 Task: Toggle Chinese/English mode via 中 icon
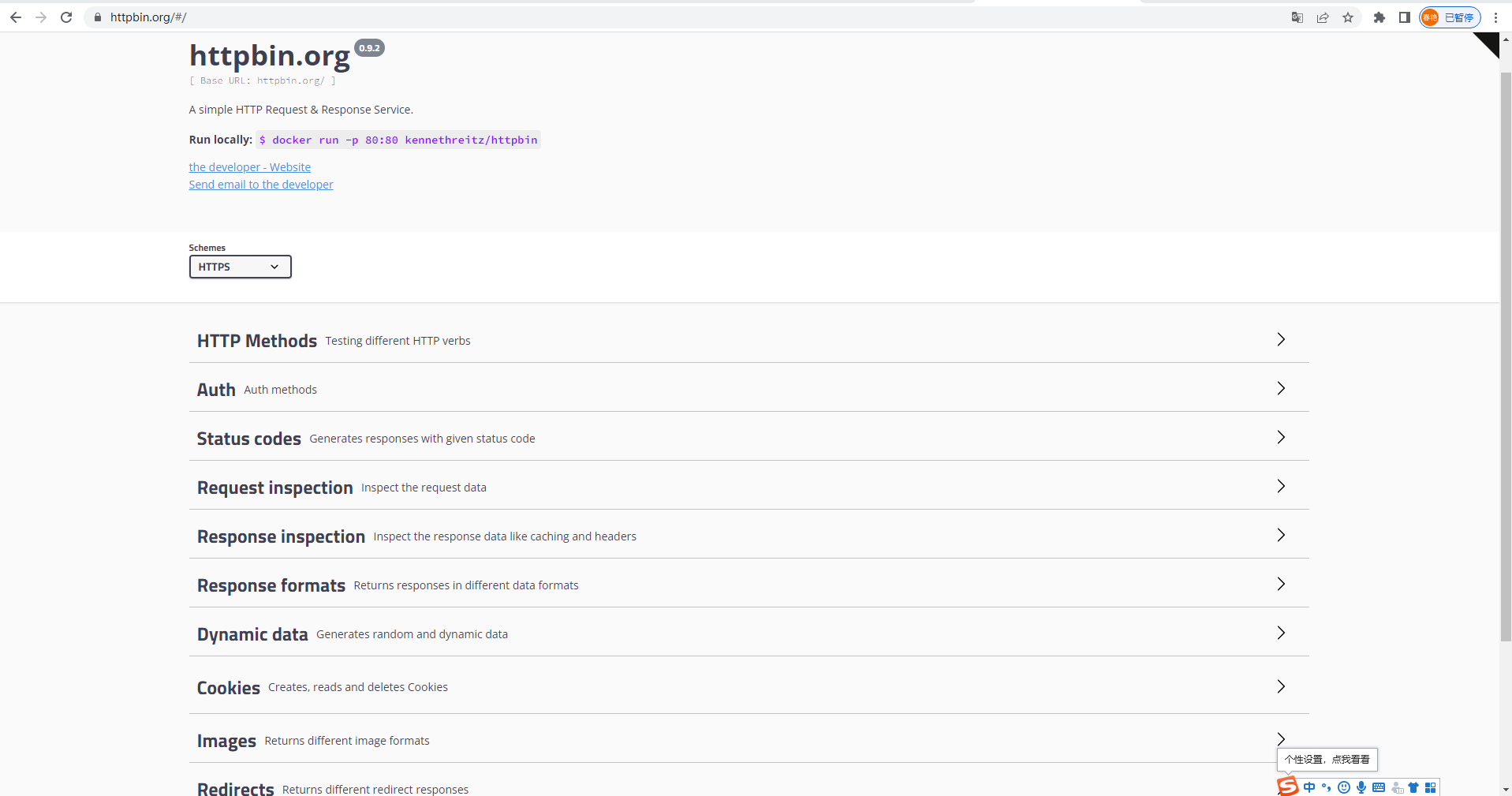1309,787
